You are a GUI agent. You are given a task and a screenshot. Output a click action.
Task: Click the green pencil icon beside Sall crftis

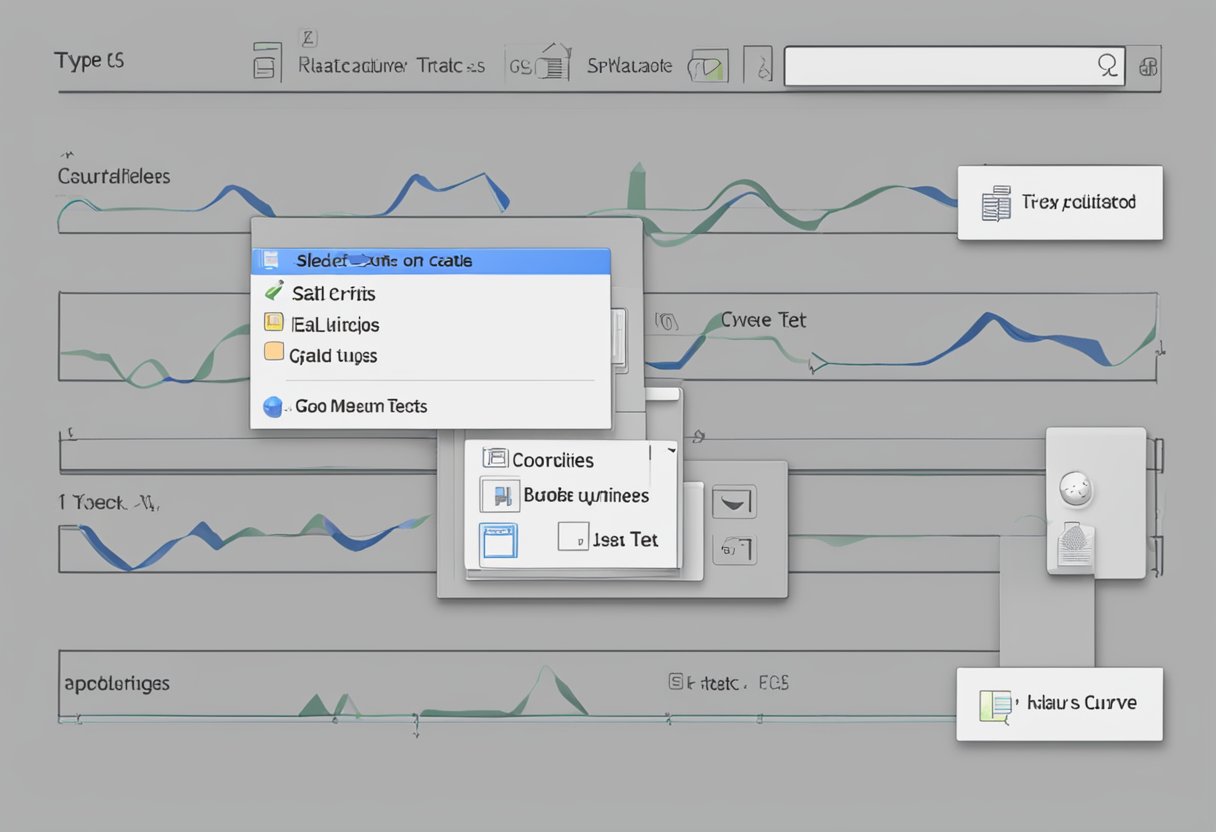(x=273, y=292)
